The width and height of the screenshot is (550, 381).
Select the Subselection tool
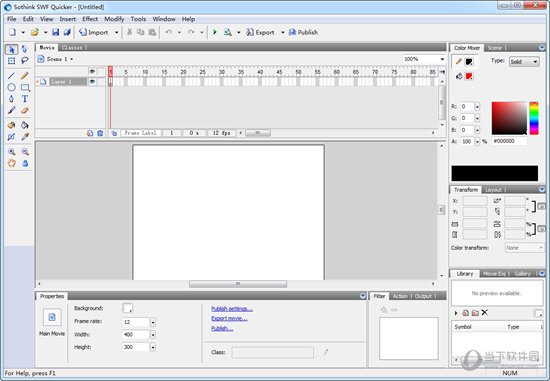click(x=25, y=49)
